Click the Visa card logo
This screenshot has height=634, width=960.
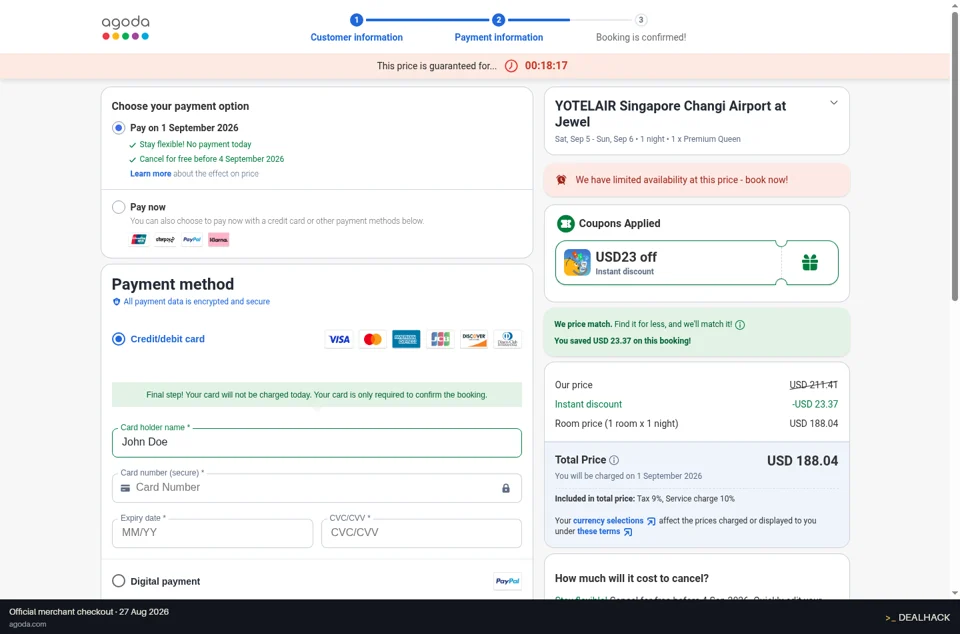339,339
